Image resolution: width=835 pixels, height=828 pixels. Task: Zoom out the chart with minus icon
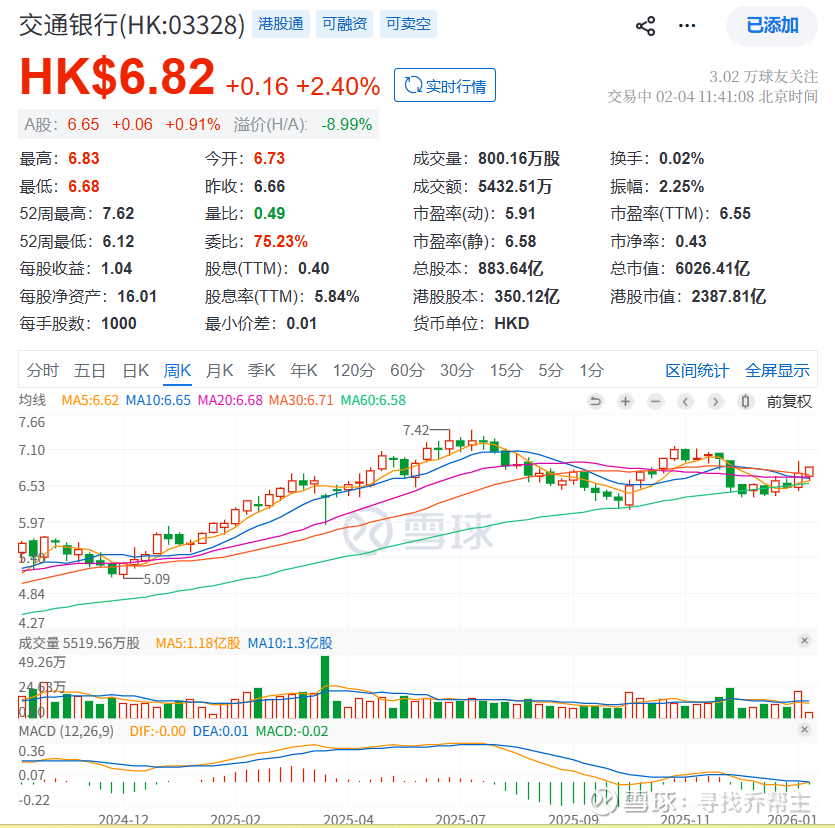click(x=656, y=401)
